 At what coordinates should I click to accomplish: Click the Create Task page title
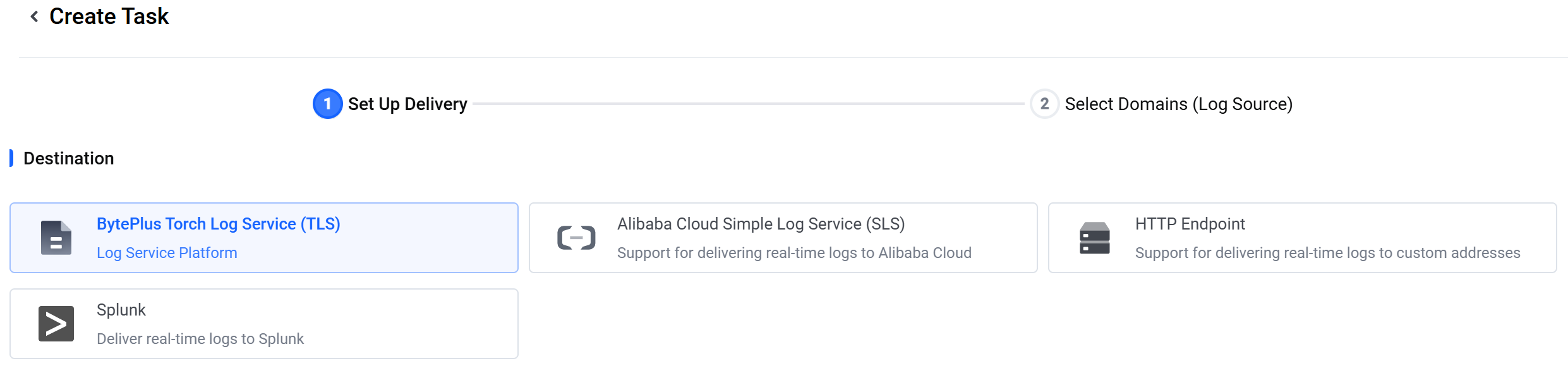[109, 16]
